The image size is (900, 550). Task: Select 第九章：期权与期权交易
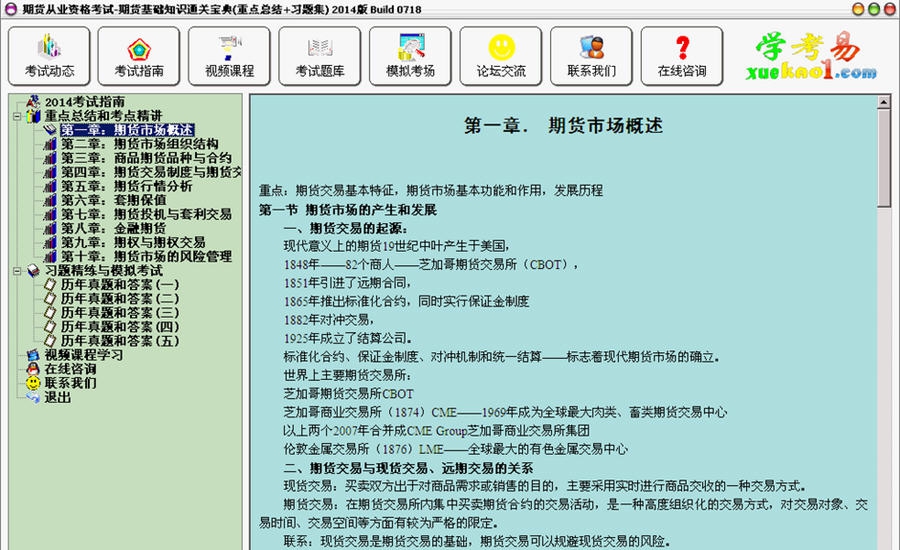pos(133,242)
